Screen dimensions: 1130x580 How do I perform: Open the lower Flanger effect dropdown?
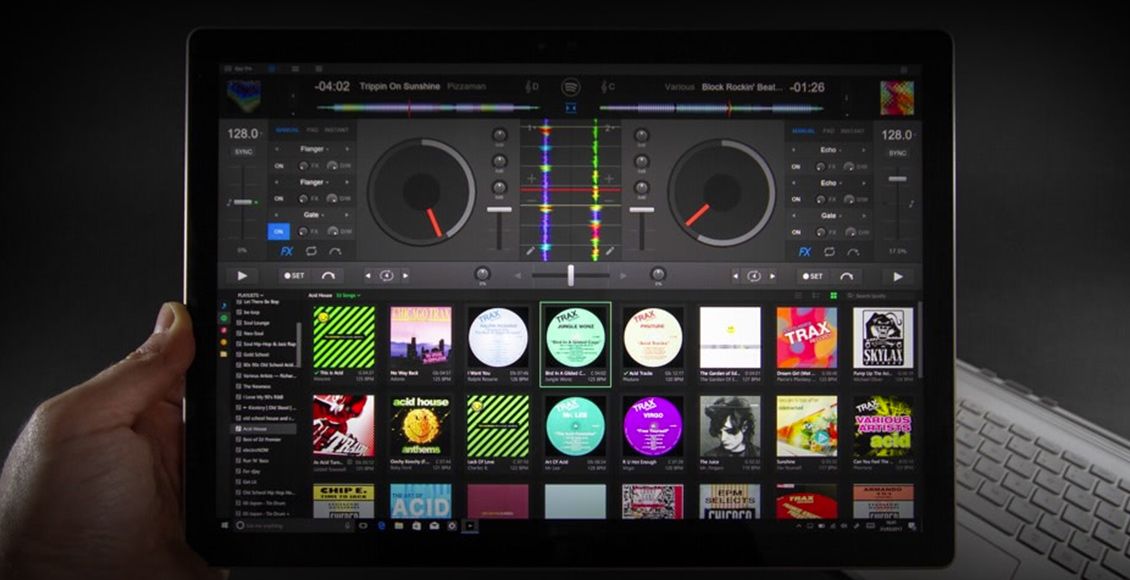(x=313, y=182)
